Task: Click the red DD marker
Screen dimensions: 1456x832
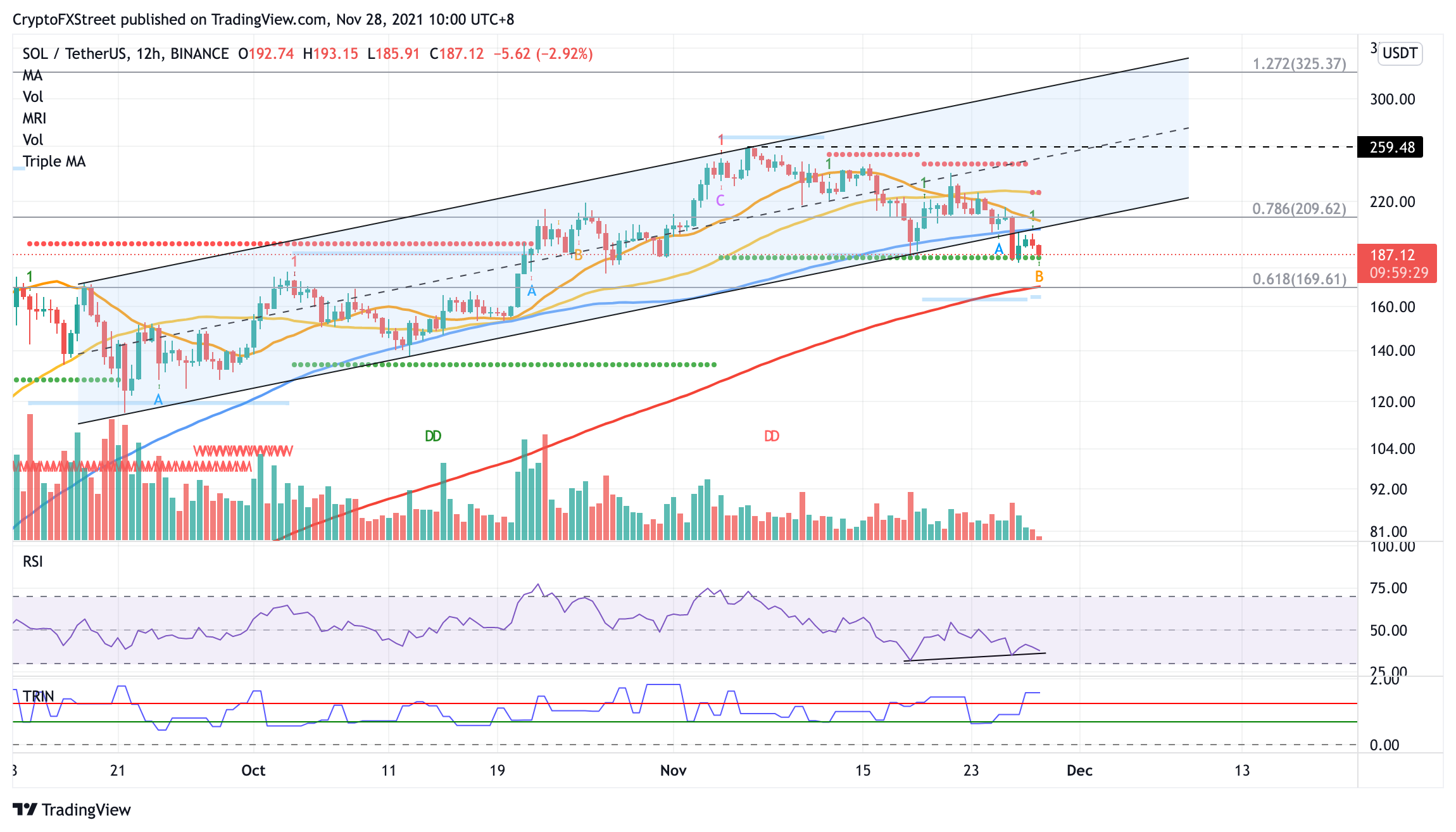Action: point(772,436)
